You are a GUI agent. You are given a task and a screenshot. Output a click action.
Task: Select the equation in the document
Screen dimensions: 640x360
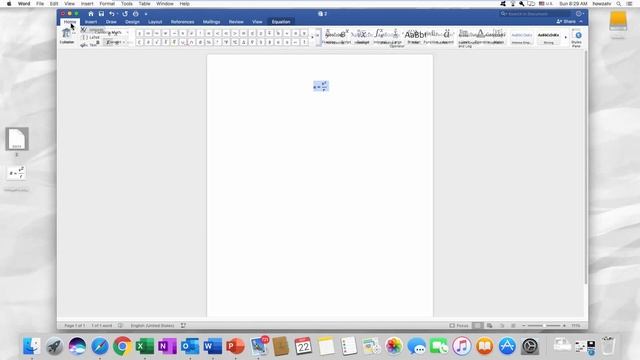[321, 86]
